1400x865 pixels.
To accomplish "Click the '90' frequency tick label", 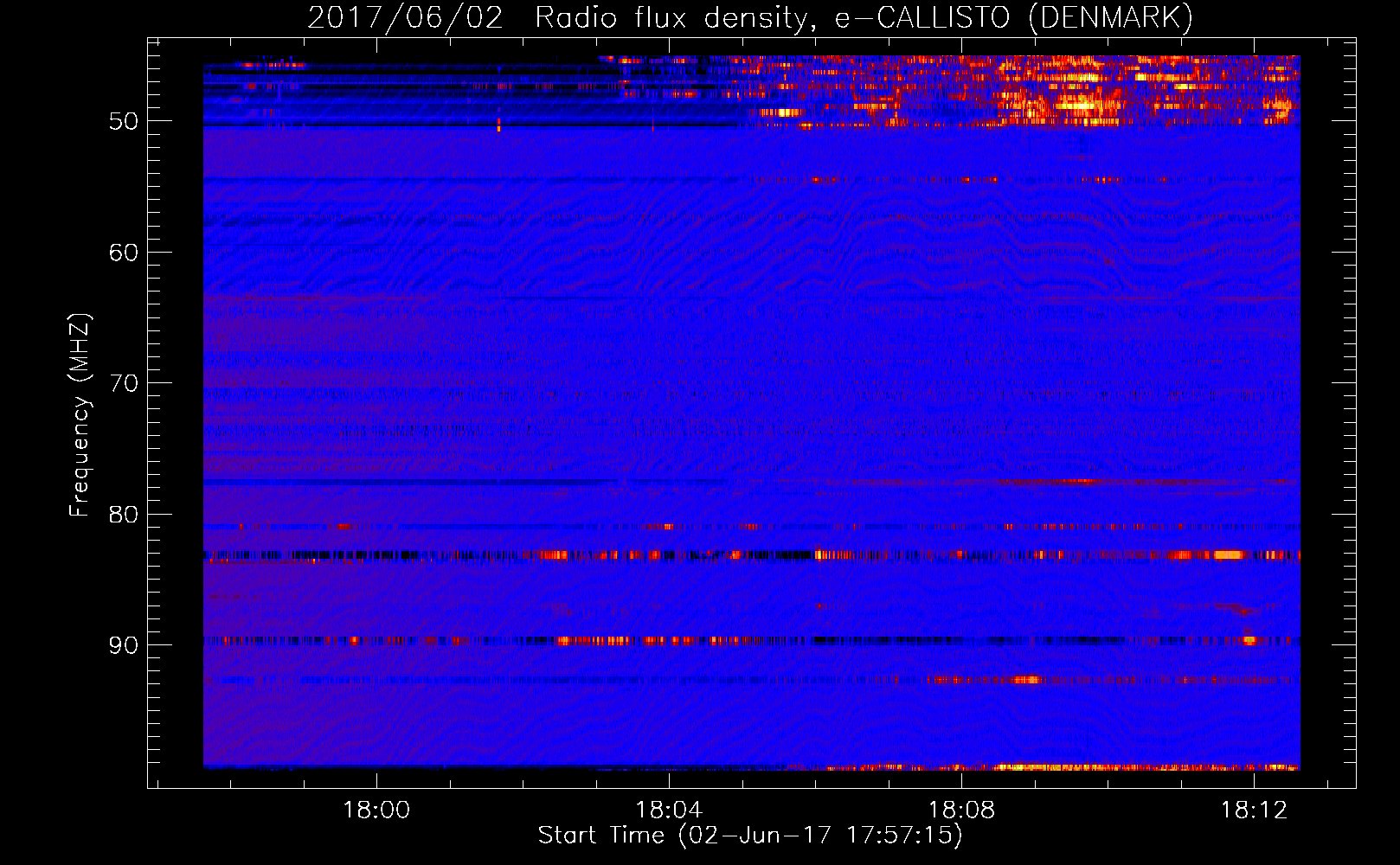I will click(x=124, y=646).
